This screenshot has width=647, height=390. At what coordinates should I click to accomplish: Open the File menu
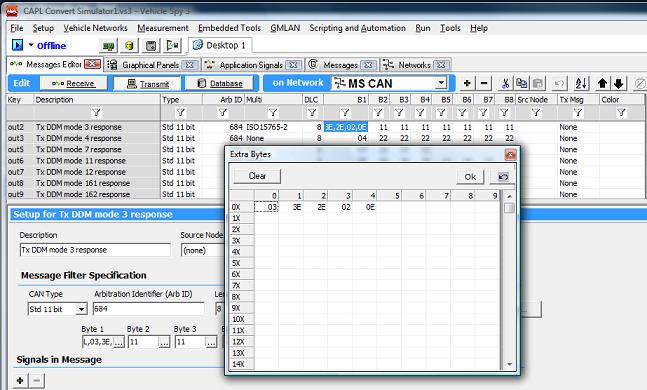(17, 28)
